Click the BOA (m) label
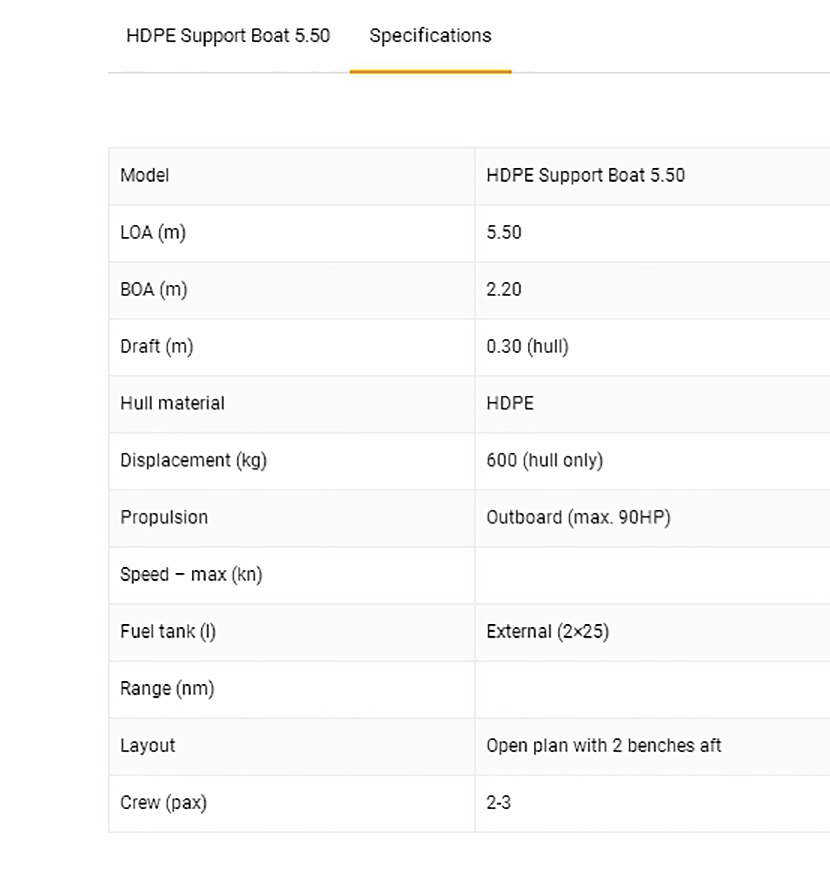This screenshot has height=878, width=830. (153, 289)
